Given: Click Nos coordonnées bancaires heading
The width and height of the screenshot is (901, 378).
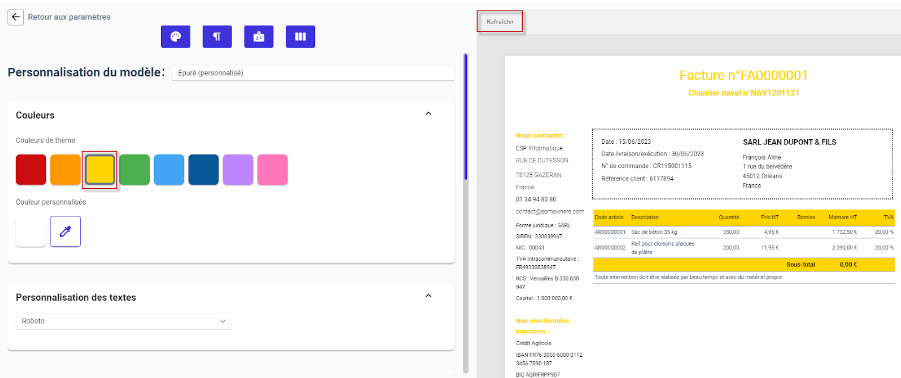Looking at the screenshot, I should pos(542,326).
